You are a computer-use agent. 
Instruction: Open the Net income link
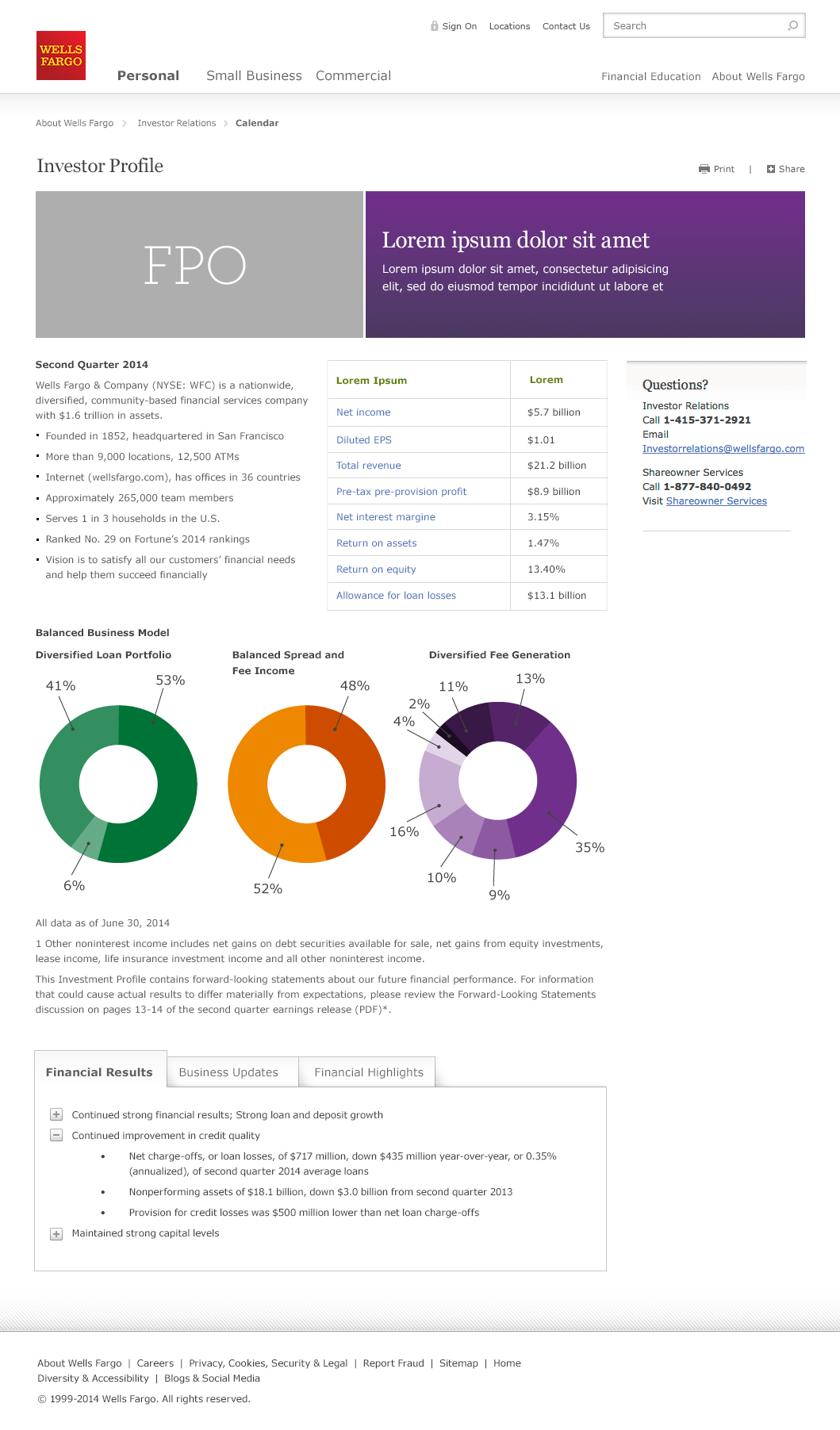363,412
